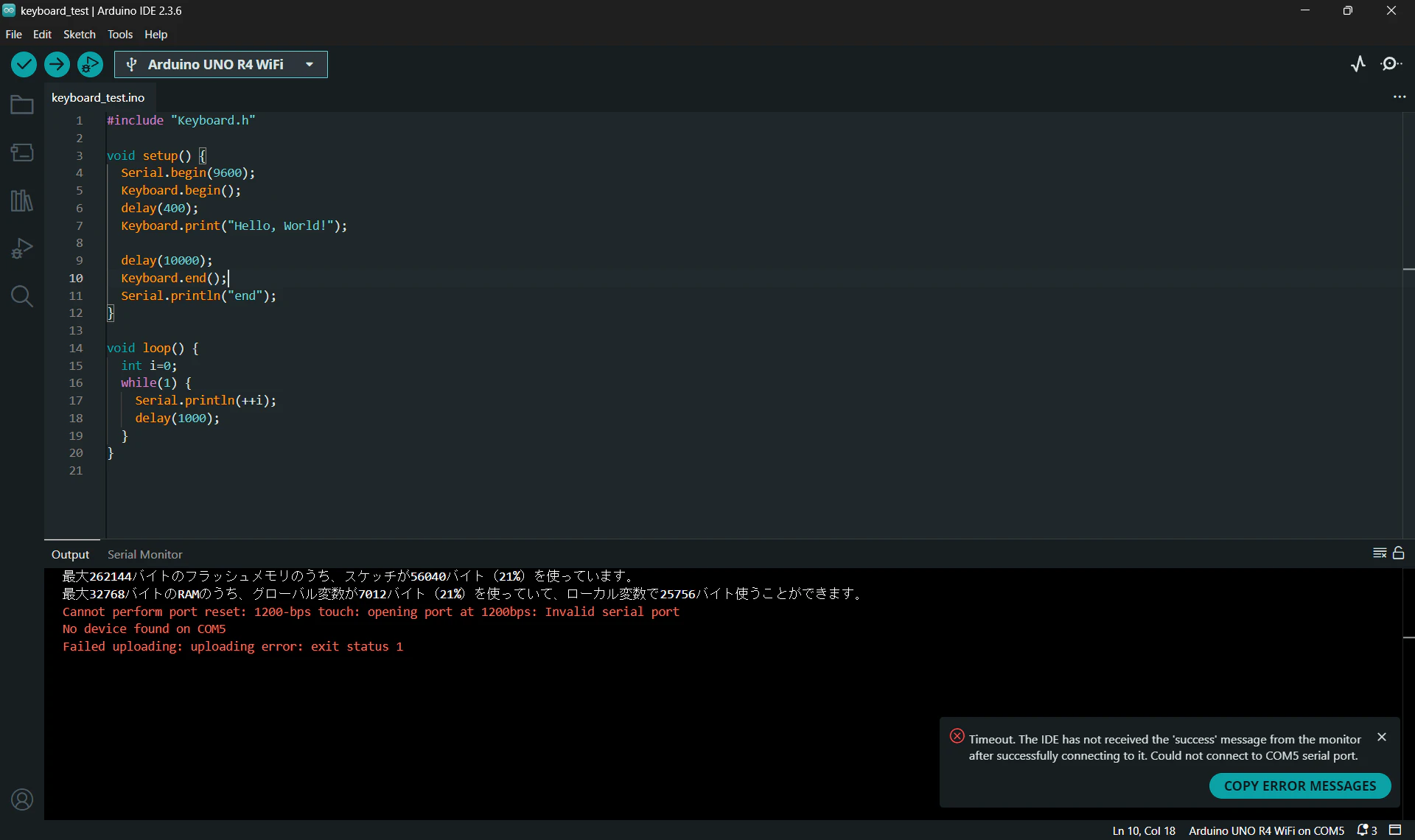Click the 'No device found on COM5' error

144,629
